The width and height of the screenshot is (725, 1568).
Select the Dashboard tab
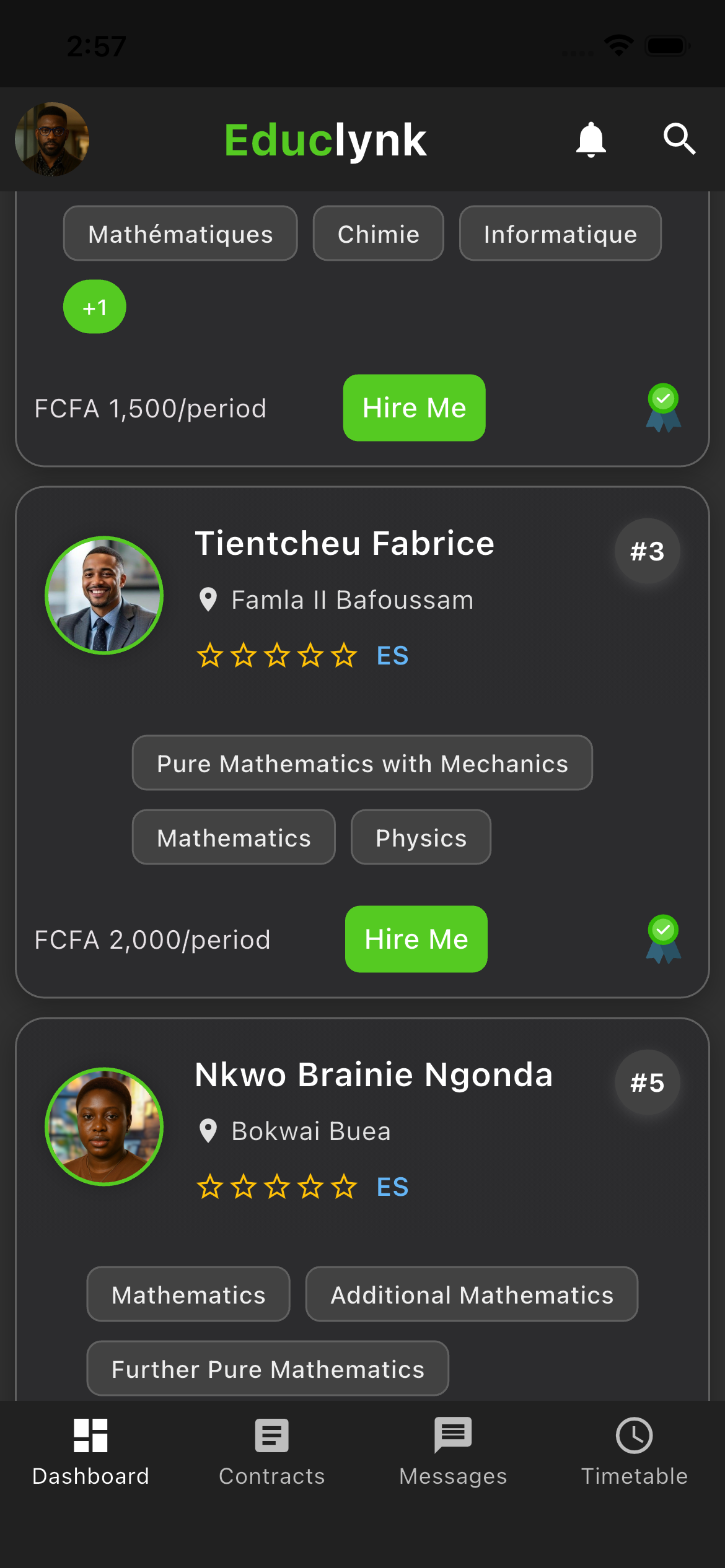(x=90, y=1452)
